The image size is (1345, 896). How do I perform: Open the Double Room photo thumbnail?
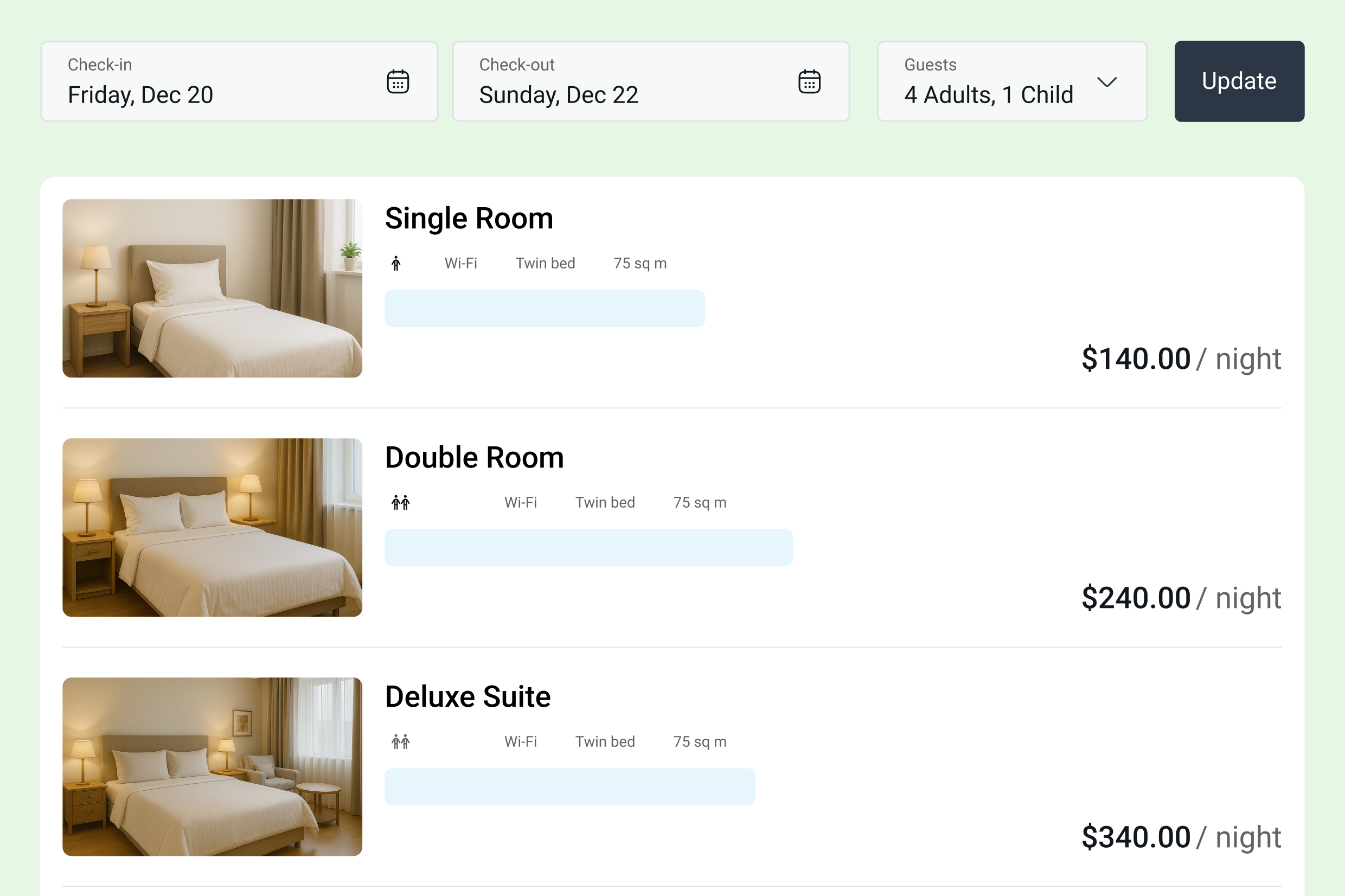[212, 527]
